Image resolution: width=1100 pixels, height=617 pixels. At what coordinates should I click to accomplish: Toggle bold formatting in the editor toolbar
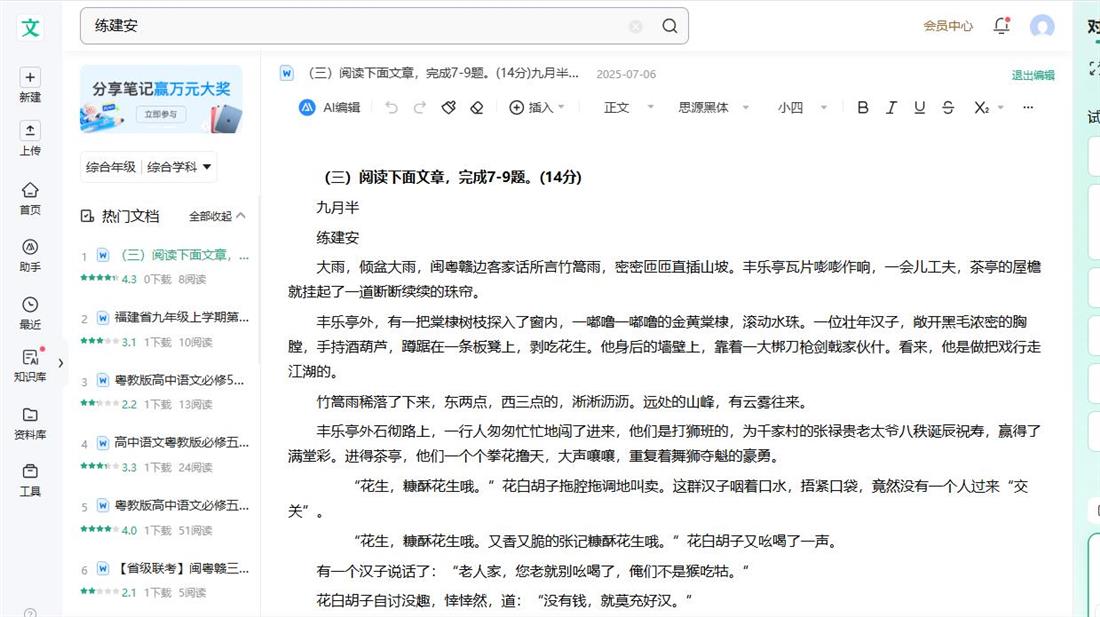(863, 108)
